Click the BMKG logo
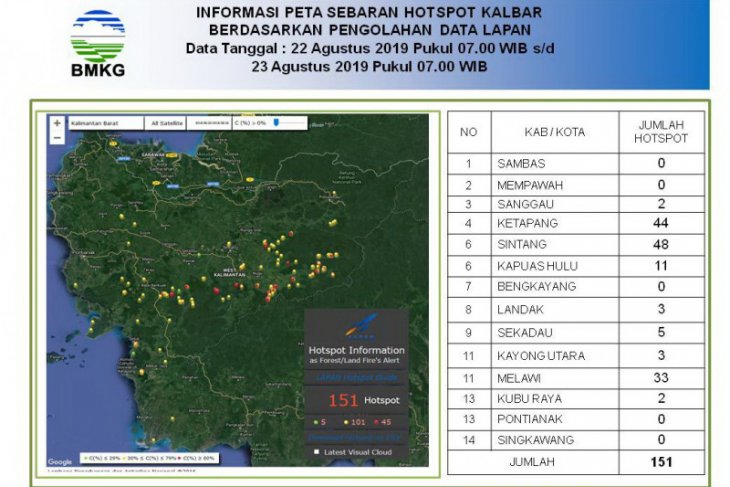730x487 pixels. pos(98,43)
